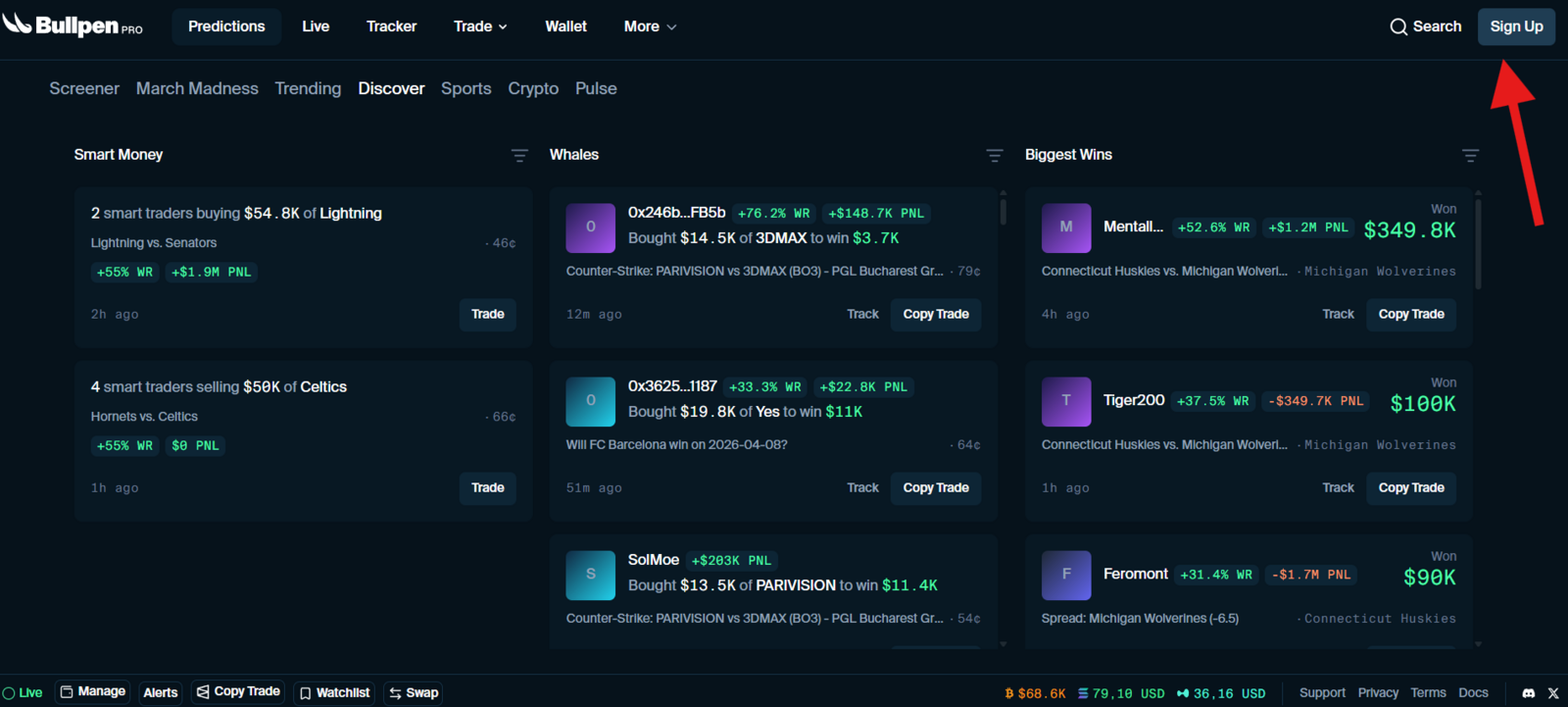Go to the Live nav item
1568x707 pixels.
[316, 26]
